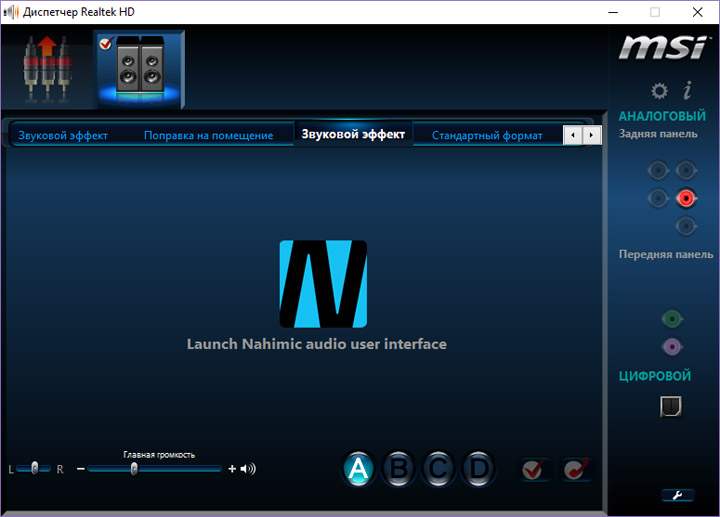The image size is (720, 517).
Task: Click the Главная громкость volume slider
Action: pyautogui.click(x=154, y=469)
